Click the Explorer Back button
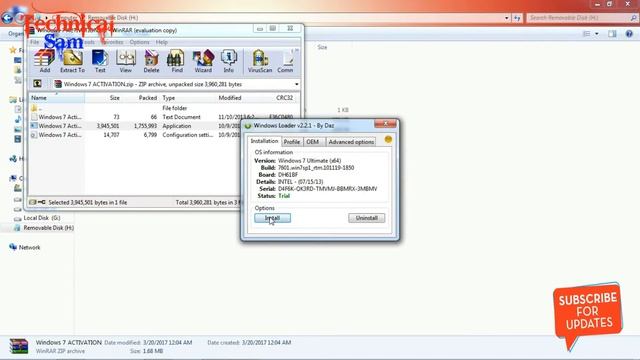Screen dimensions: 640x360 7,18
